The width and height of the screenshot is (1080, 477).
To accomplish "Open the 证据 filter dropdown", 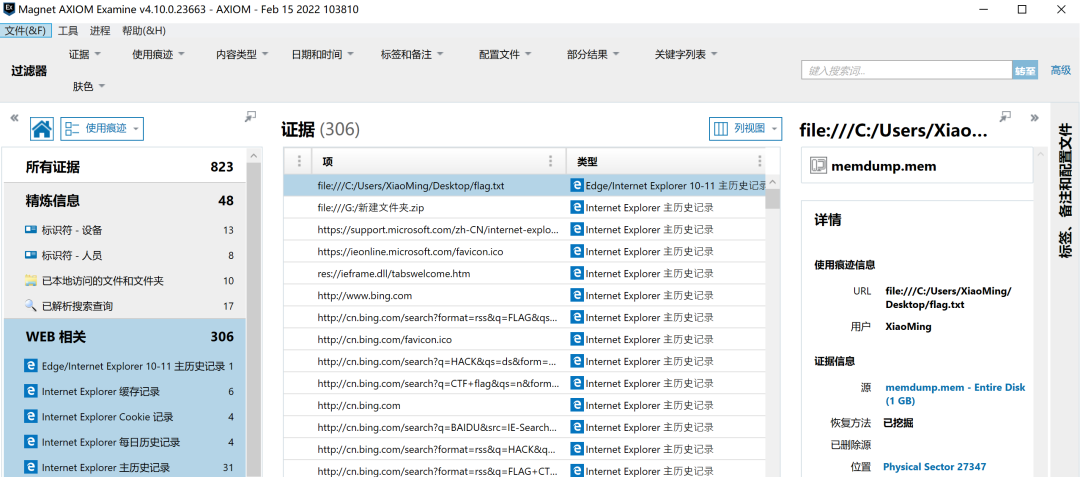I will coord(85,54).
